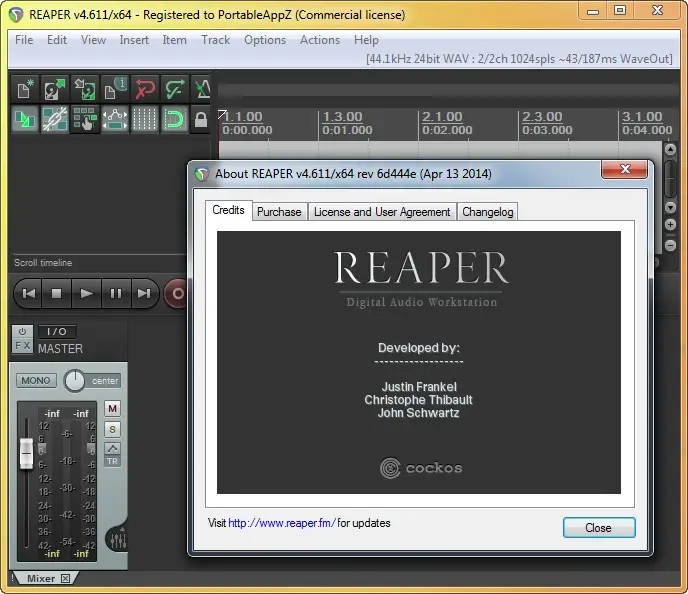The image size is (688, 594).
Task: Open the Insert menu
Action: point(134,40)
